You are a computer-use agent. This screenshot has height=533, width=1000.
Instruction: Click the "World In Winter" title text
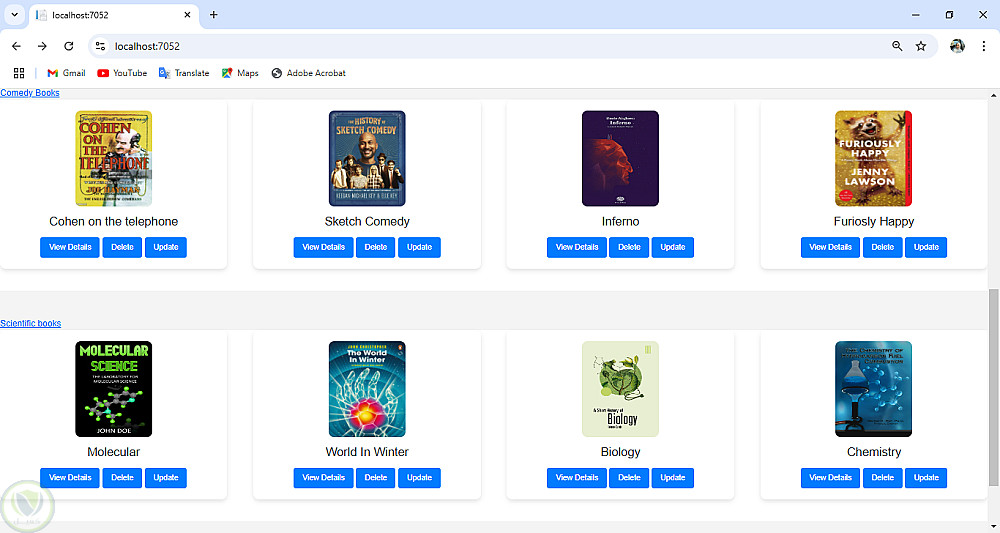click(x=367, y=451)
